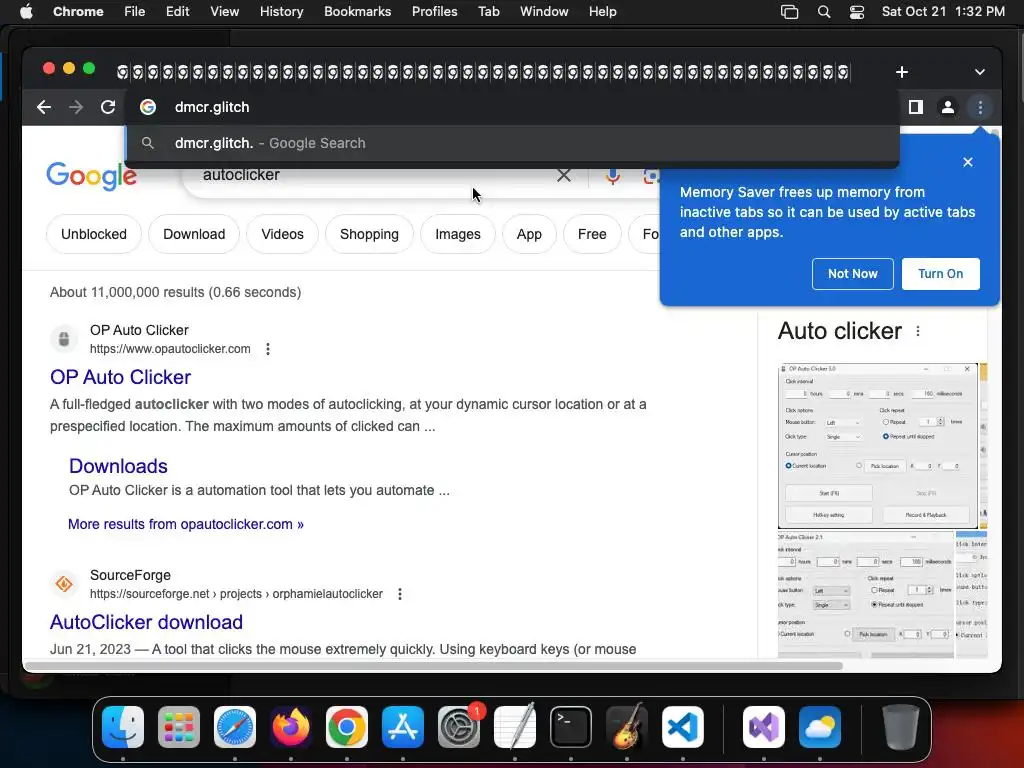
Task: Open the Google logo homepage link
Action: [x=91, y=175]
